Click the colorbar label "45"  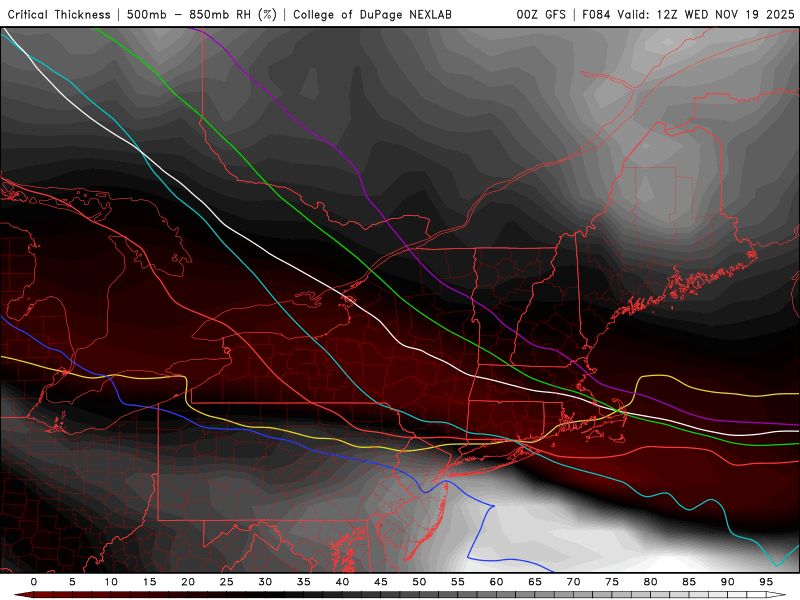click(381, 582)
